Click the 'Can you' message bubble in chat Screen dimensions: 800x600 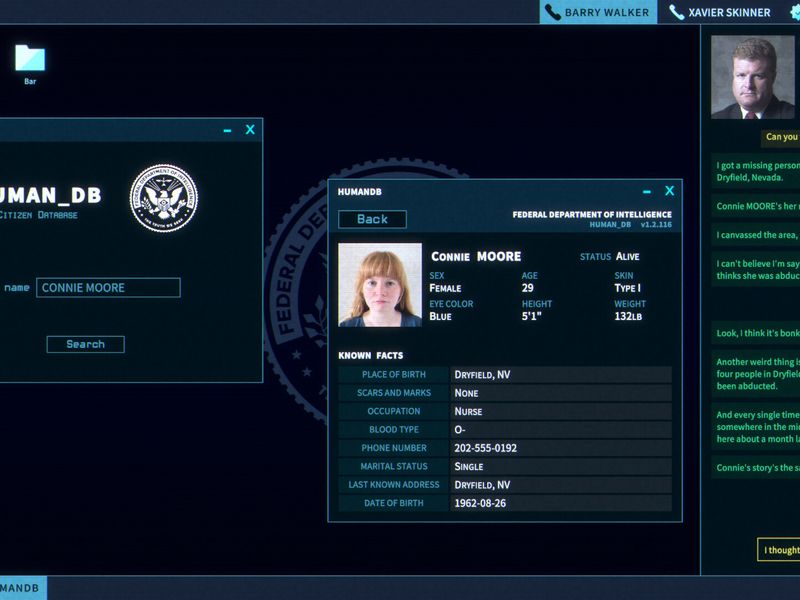[x=781, y=137]
